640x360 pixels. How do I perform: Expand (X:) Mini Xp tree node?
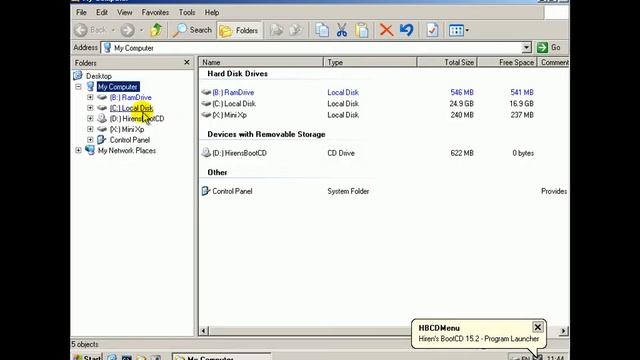coord(90,129)
